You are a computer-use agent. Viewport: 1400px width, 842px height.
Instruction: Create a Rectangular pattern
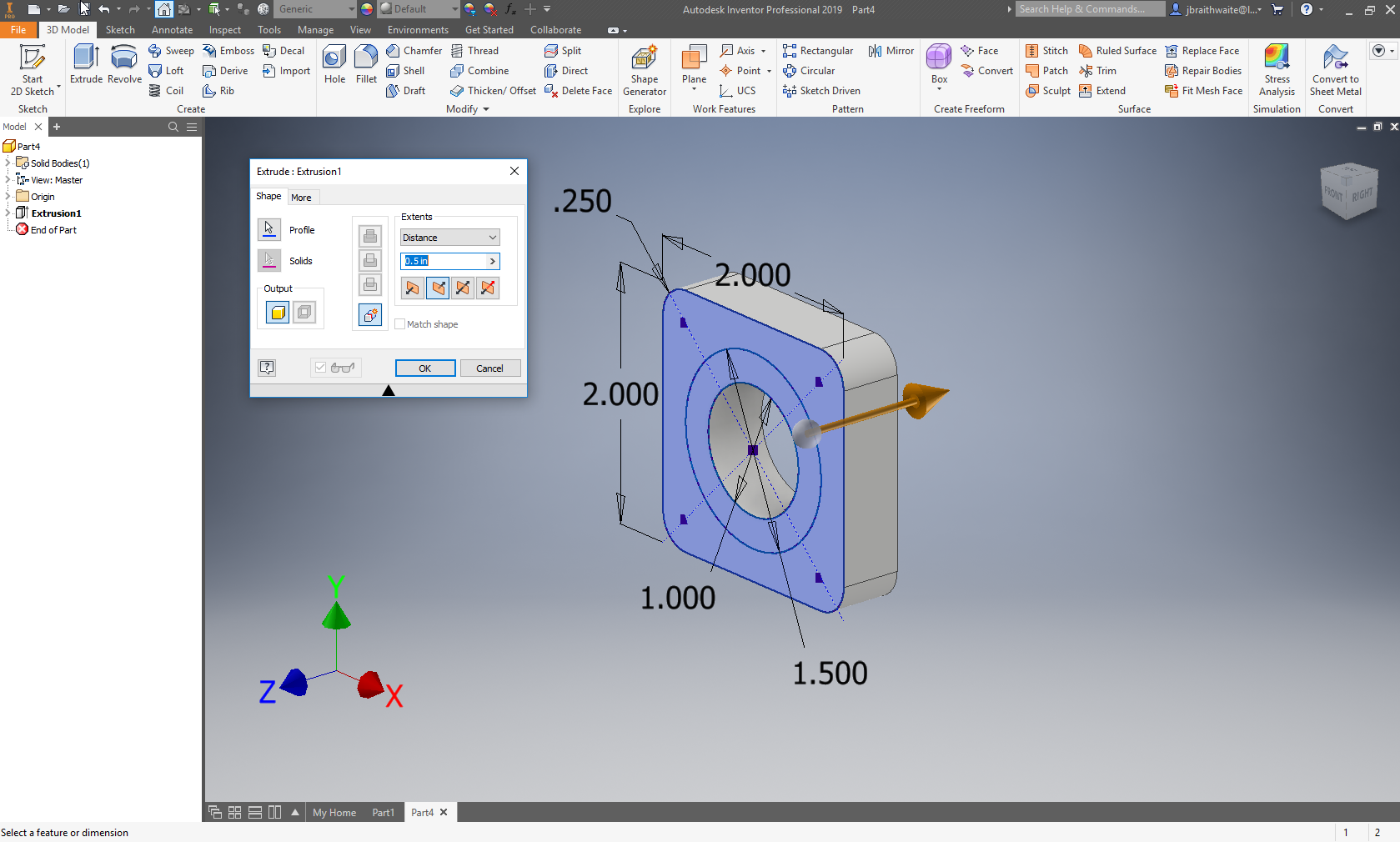pos(818,51)
